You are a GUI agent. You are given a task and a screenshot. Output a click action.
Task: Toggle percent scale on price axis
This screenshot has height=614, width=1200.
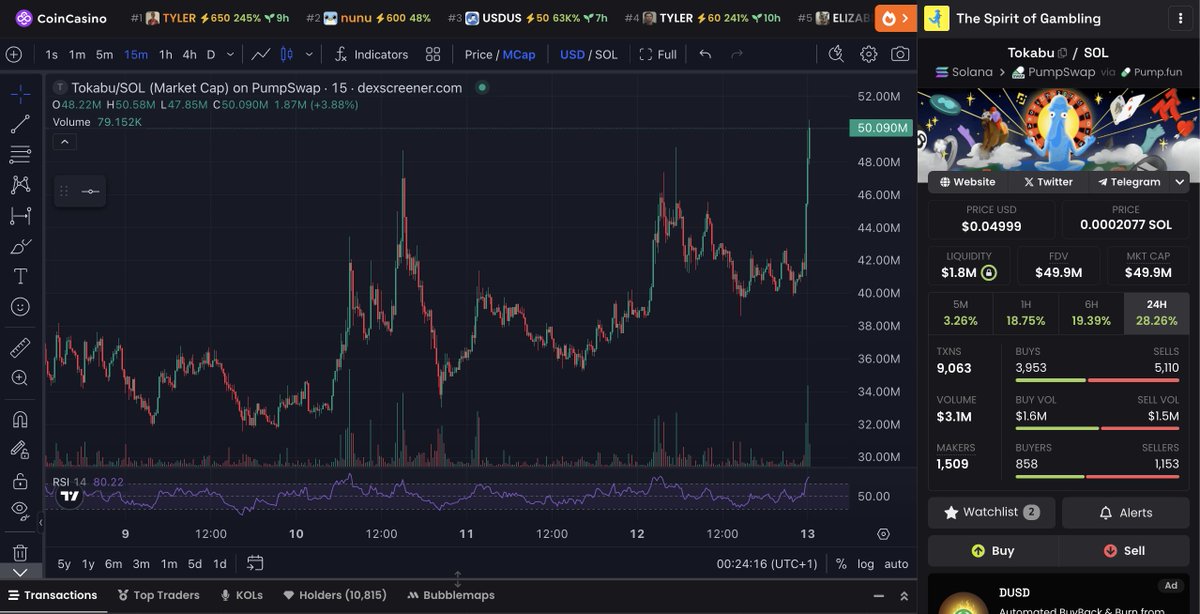(841, 564)
